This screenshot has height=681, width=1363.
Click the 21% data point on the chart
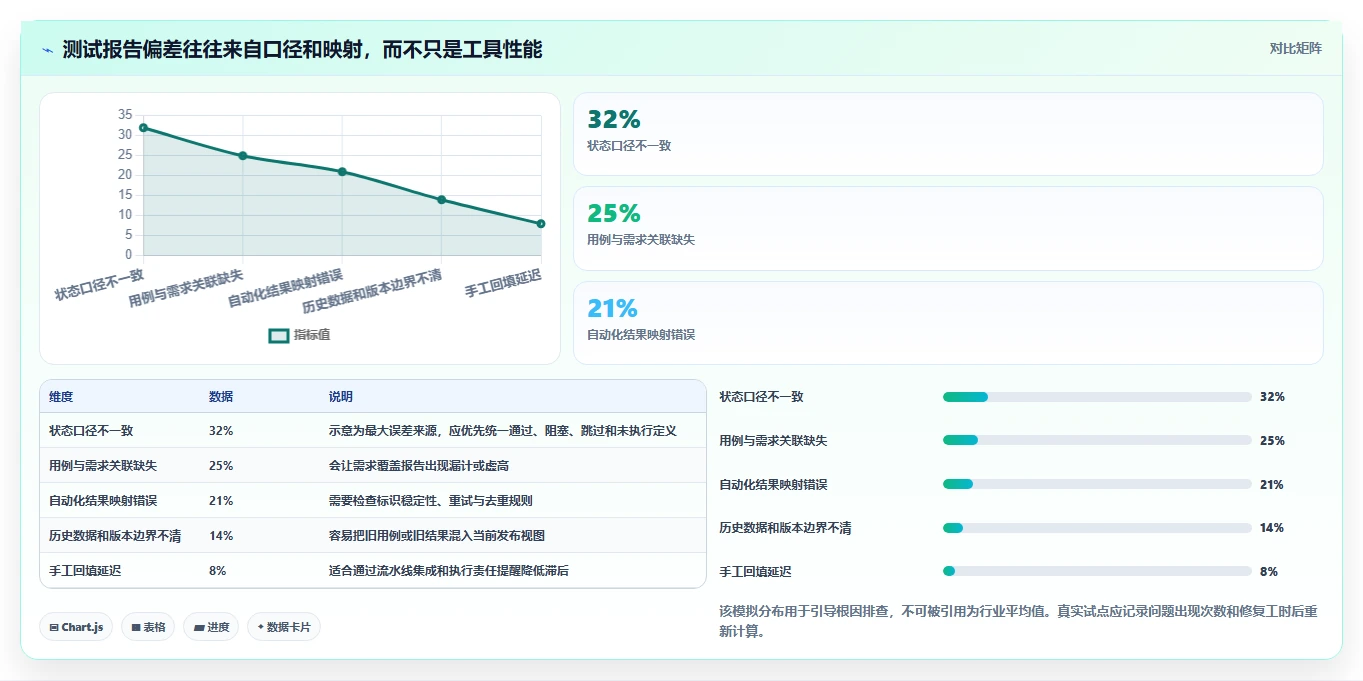[342, 172]
